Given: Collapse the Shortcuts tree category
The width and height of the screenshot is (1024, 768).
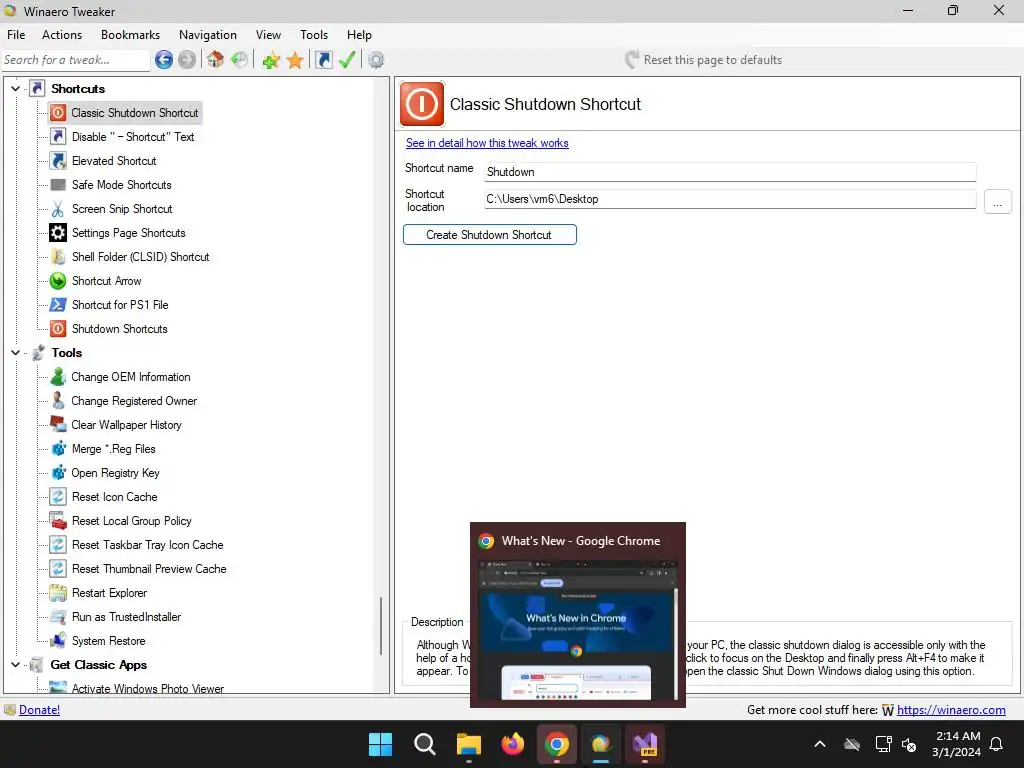Looking at the screenshot, I should pyautogui.click(x=16, y=89).
